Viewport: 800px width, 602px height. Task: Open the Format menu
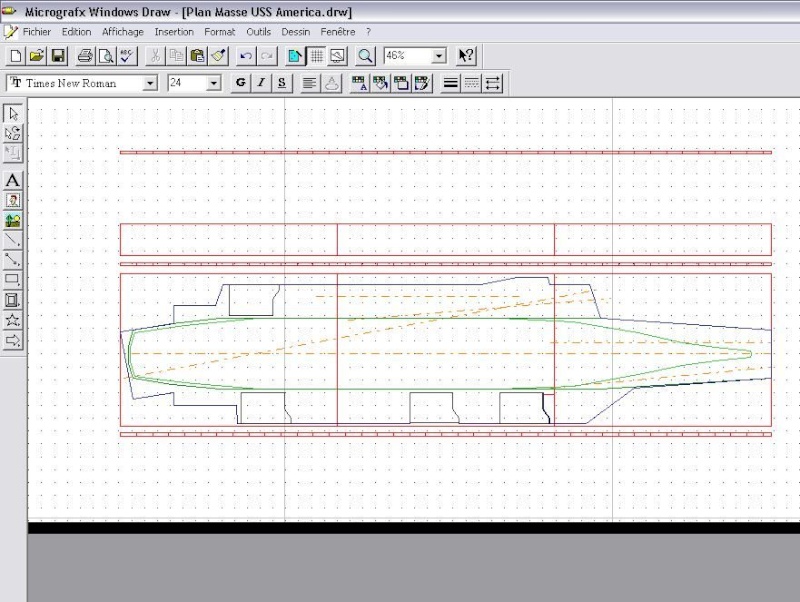219,32
